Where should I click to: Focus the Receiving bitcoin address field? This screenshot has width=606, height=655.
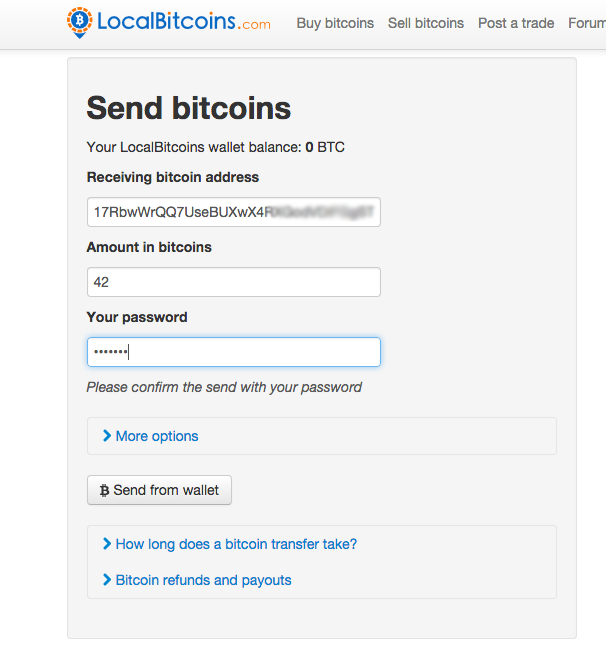coord(233,212)
